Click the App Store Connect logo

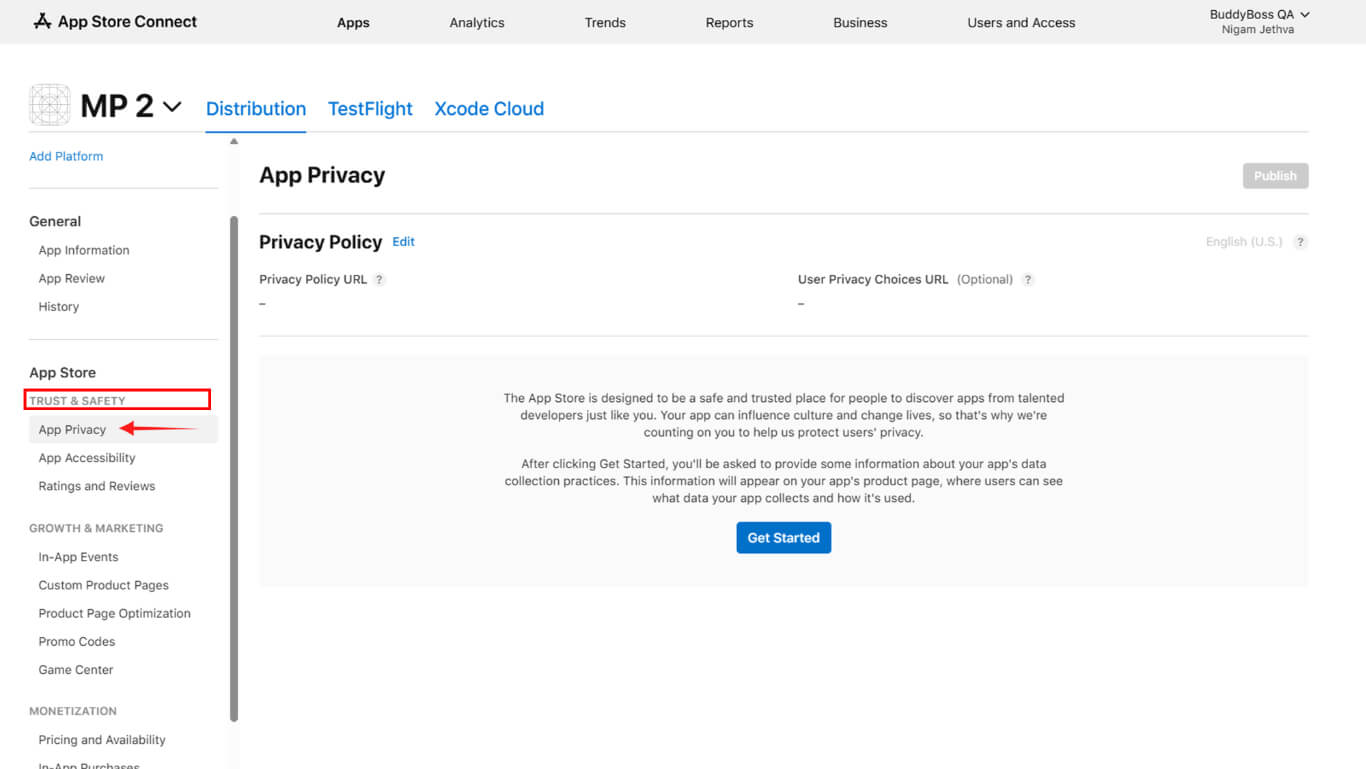point(115,21)
